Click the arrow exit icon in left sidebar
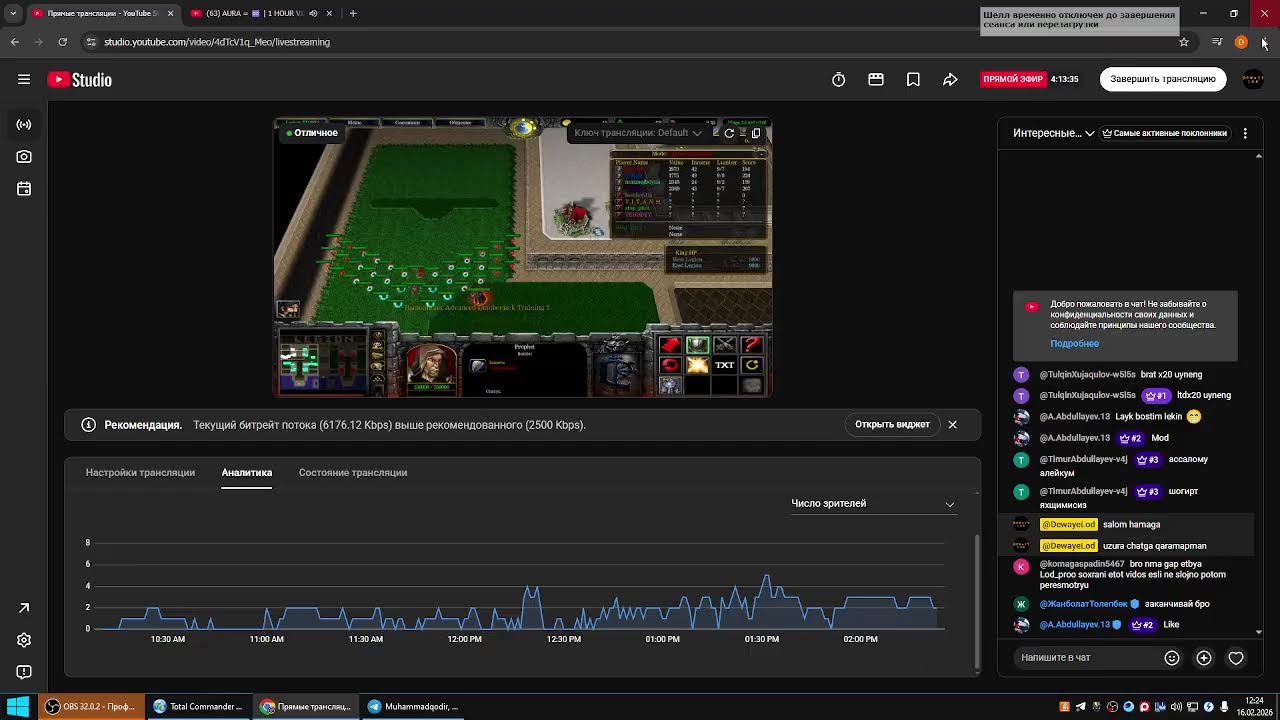This screenshot has height=720, width=1280. [24, 608]
